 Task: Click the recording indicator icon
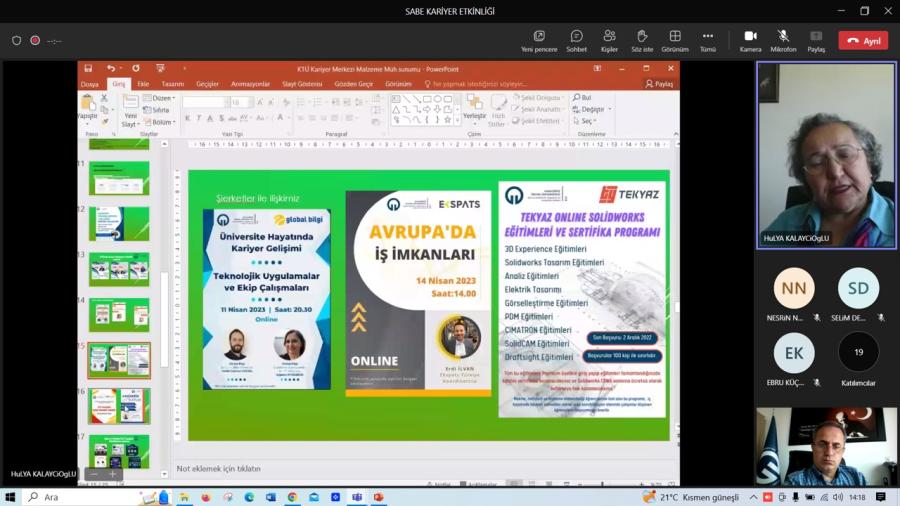pos(35,41)
